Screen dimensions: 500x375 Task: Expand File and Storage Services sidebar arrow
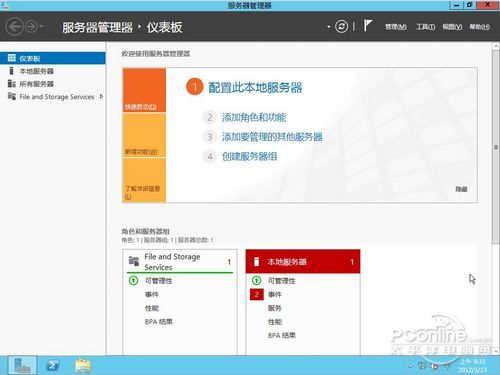101,96
